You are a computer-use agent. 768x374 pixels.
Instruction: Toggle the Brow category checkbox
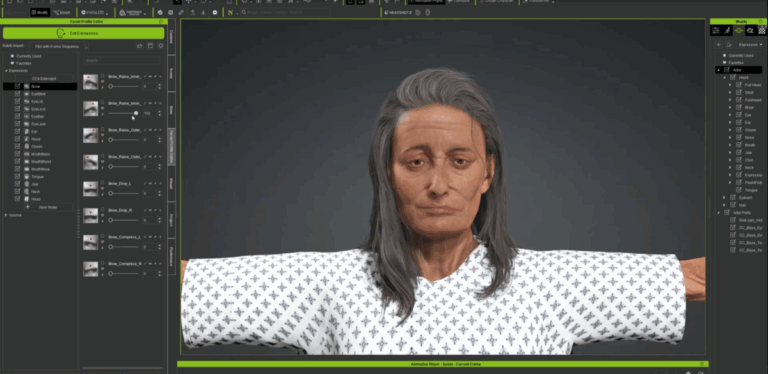click(18, 86)
